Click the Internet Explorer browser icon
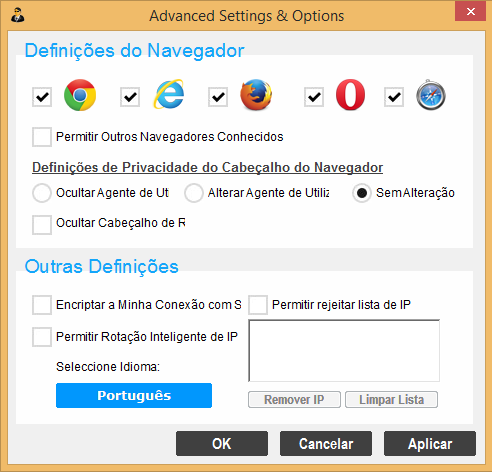The height and width of the screenshot is (472, 492). point(169,94)
